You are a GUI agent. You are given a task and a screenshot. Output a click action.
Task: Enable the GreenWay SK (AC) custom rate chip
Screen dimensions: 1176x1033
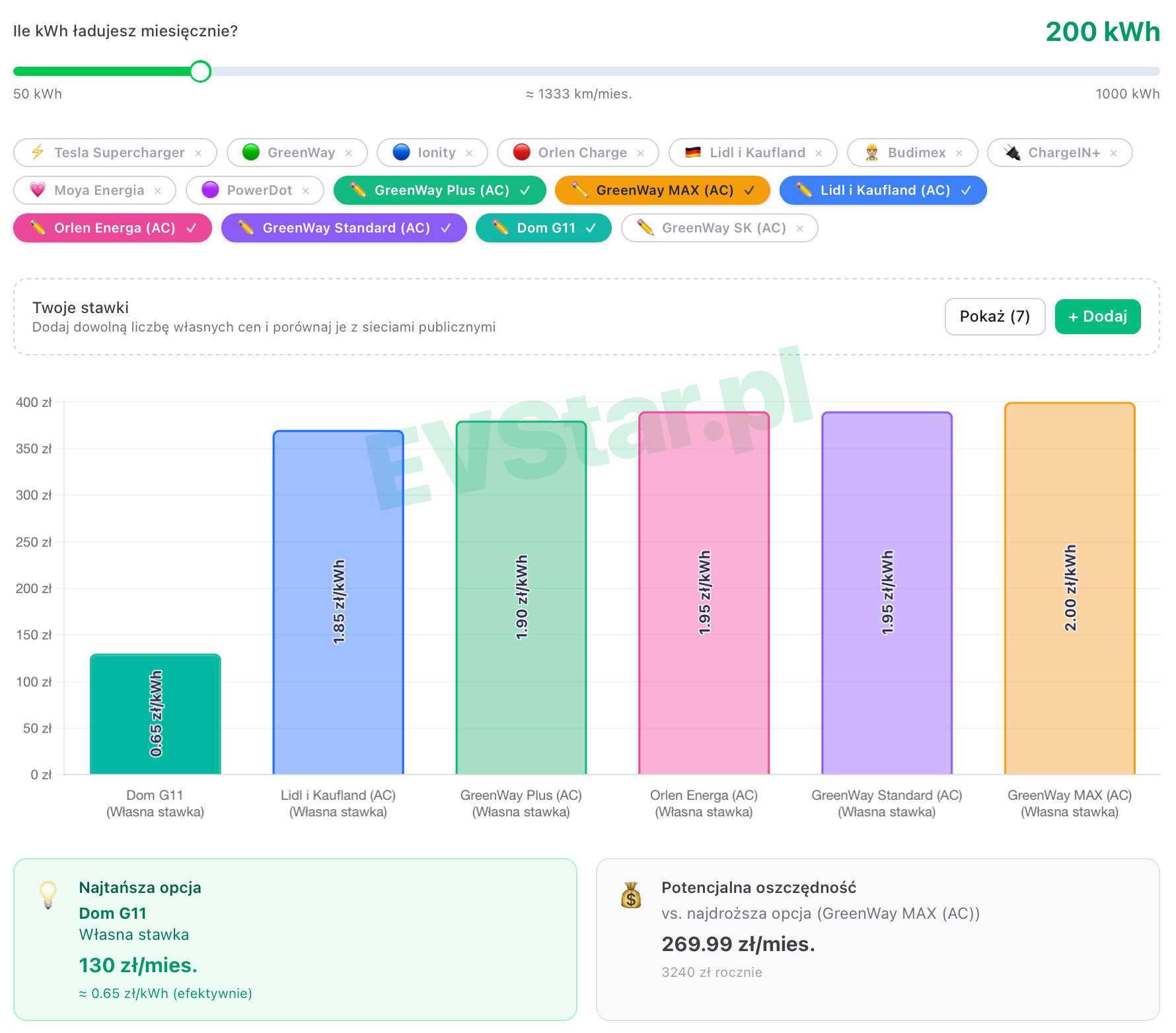(719, 228)
